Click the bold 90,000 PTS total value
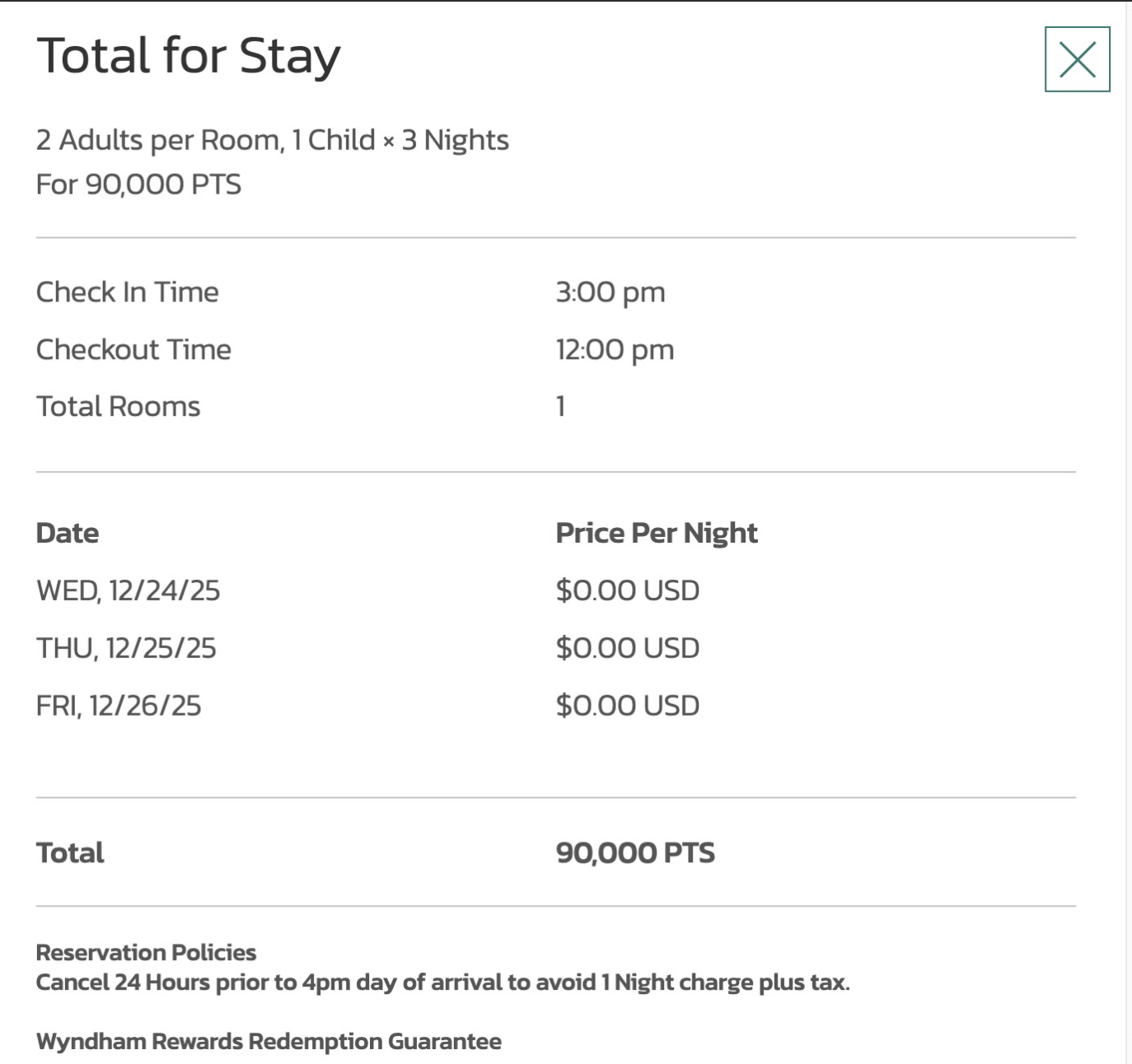 [x=634, y=852]
